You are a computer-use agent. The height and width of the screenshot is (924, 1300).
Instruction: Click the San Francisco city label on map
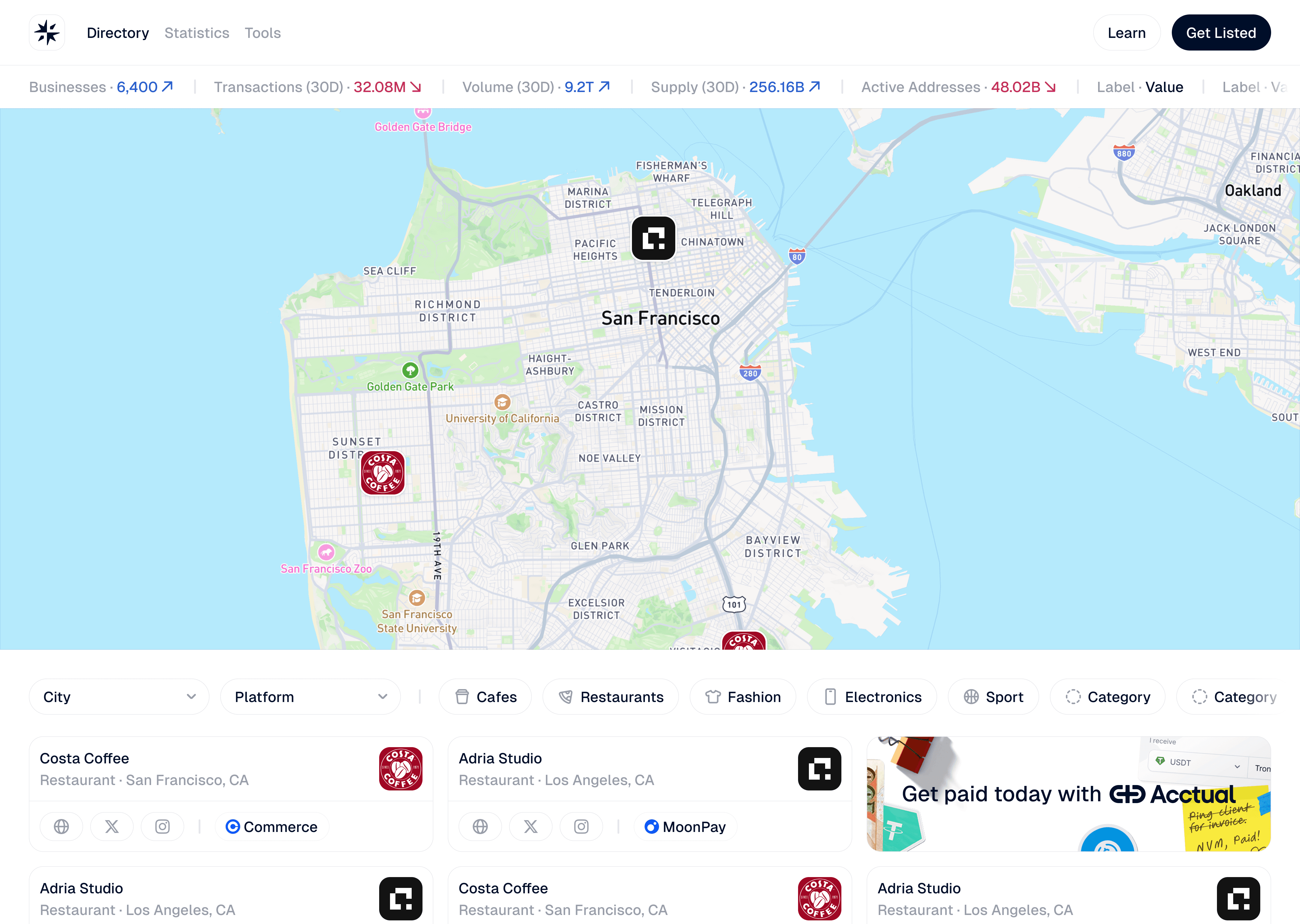click(661, 318)
